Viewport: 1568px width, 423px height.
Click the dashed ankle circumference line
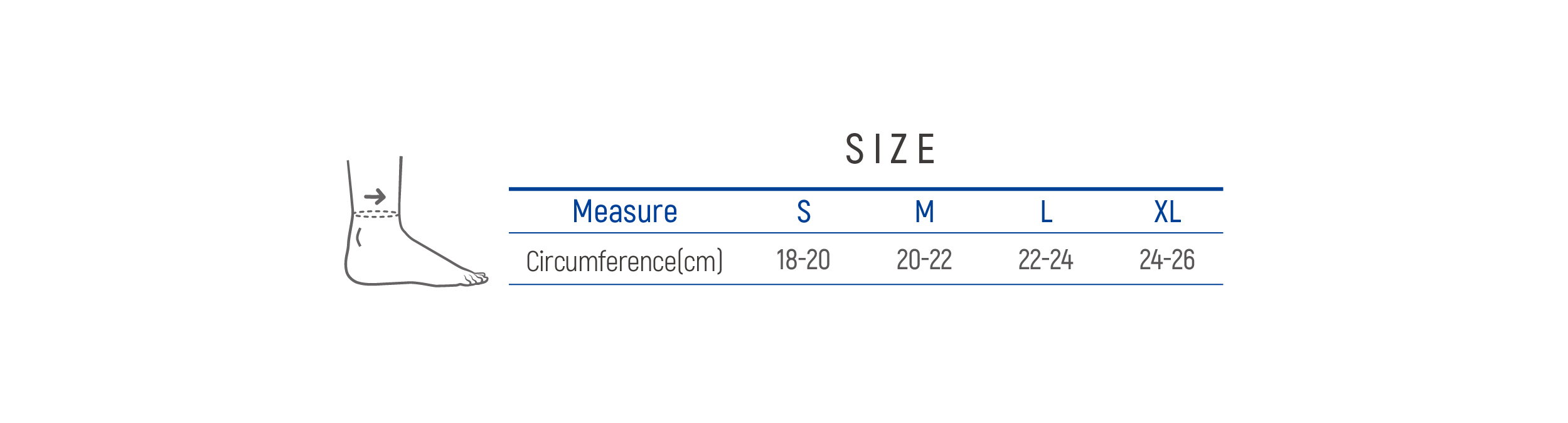[375, 214]
